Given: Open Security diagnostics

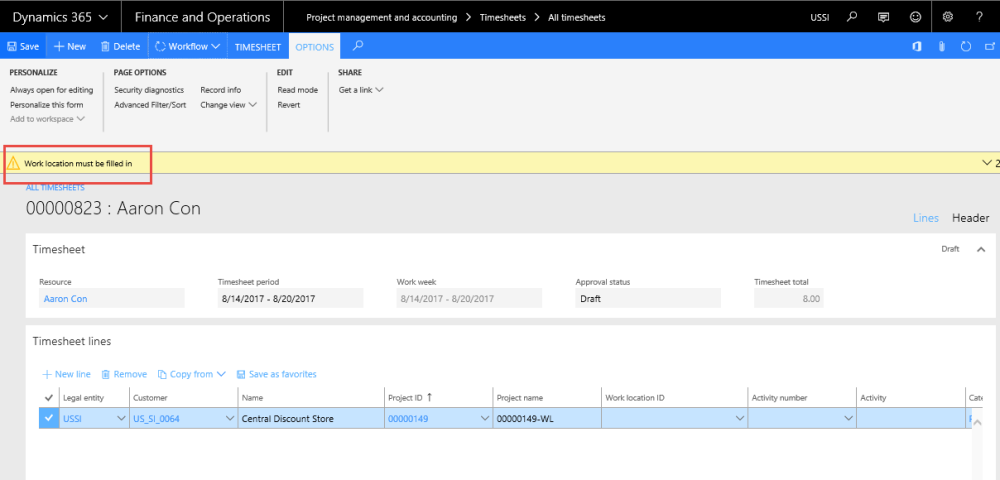Looking at the screenshot, I should tap(149, 90).
